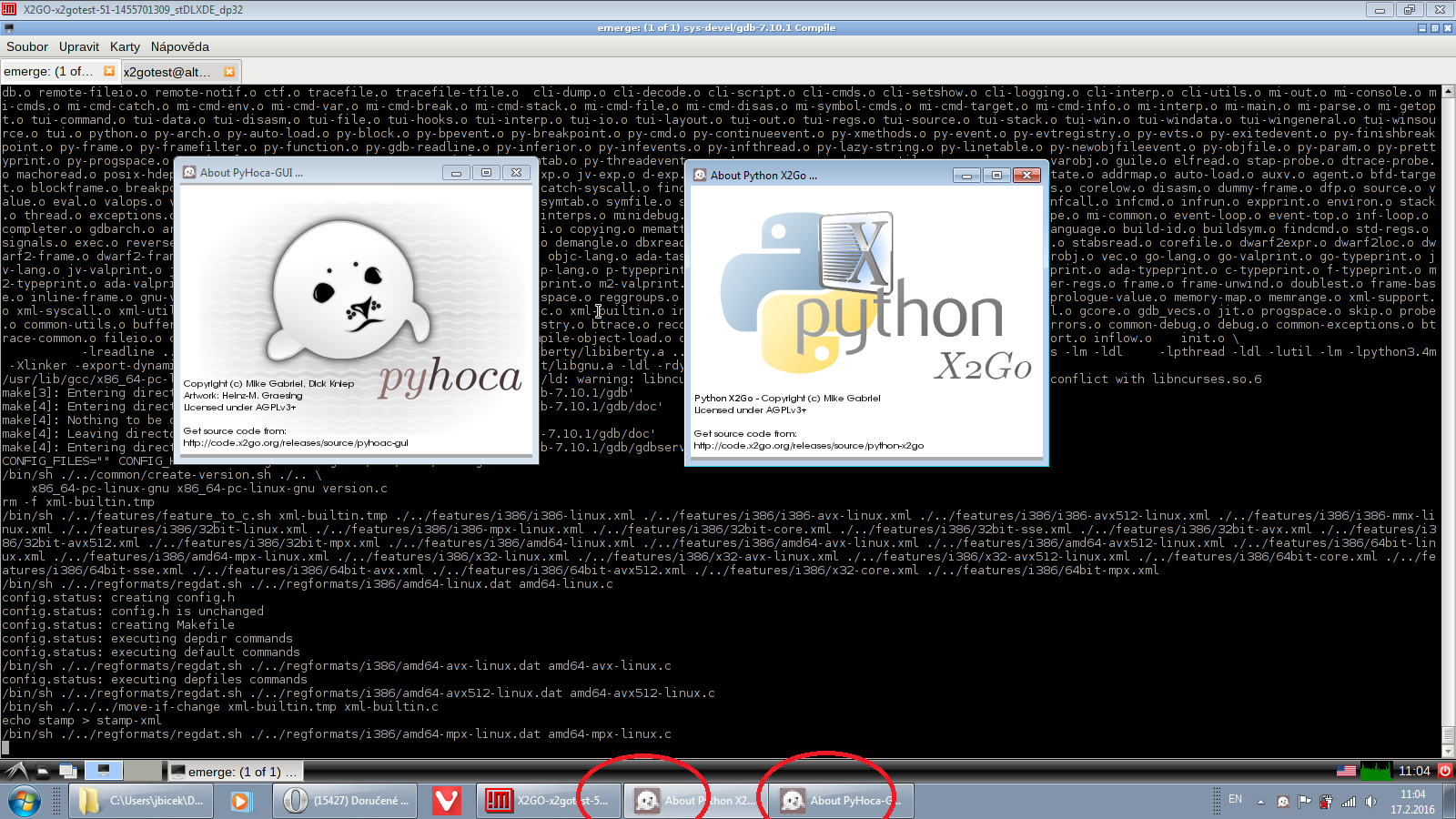Maximize the About PyHoca-GUI dialog

pyautogui.click(x=486, y=172)
